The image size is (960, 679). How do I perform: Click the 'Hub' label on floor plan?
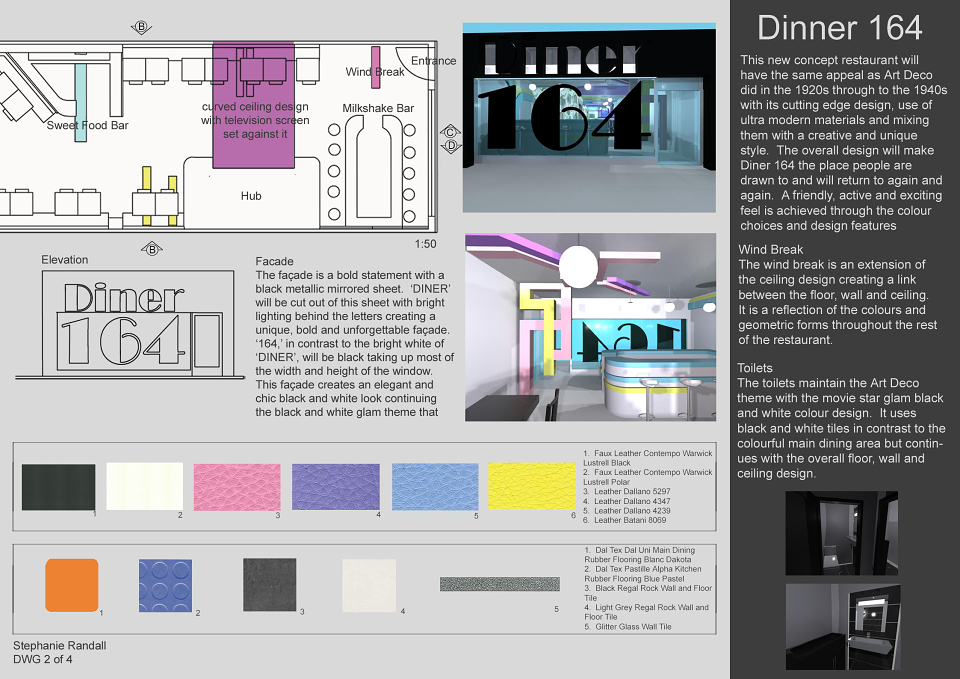point(251,196)
